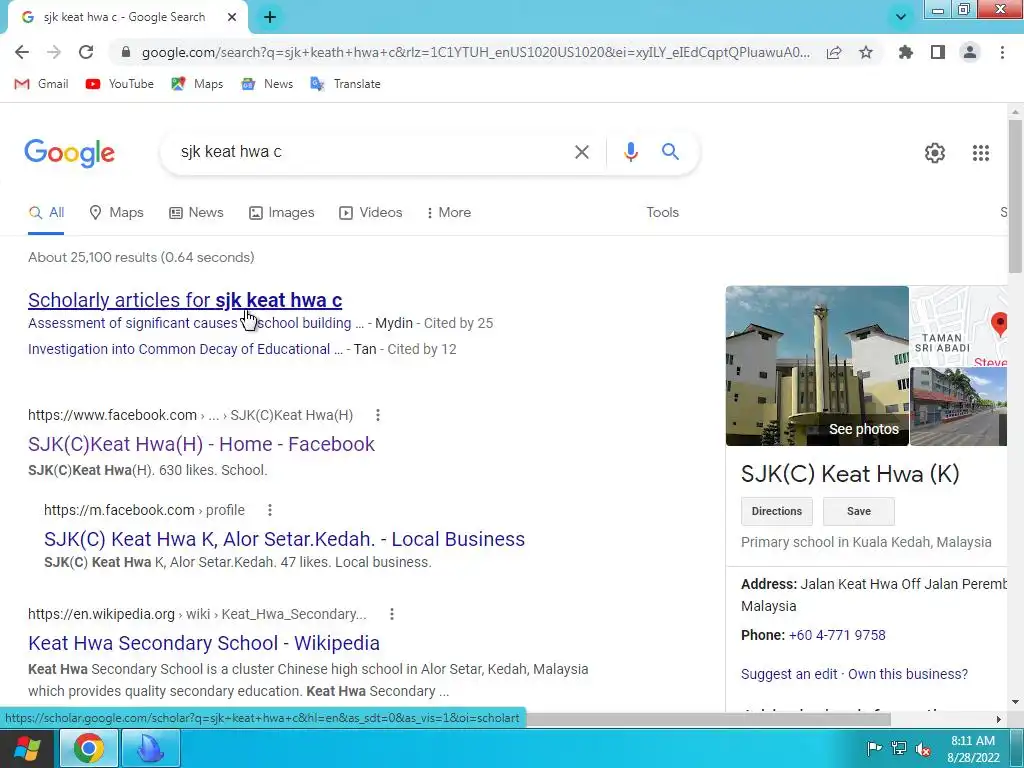This screenshot has width=1024, height=768.
Task: Share this page via share icon
Action: [x=834, y=52]
